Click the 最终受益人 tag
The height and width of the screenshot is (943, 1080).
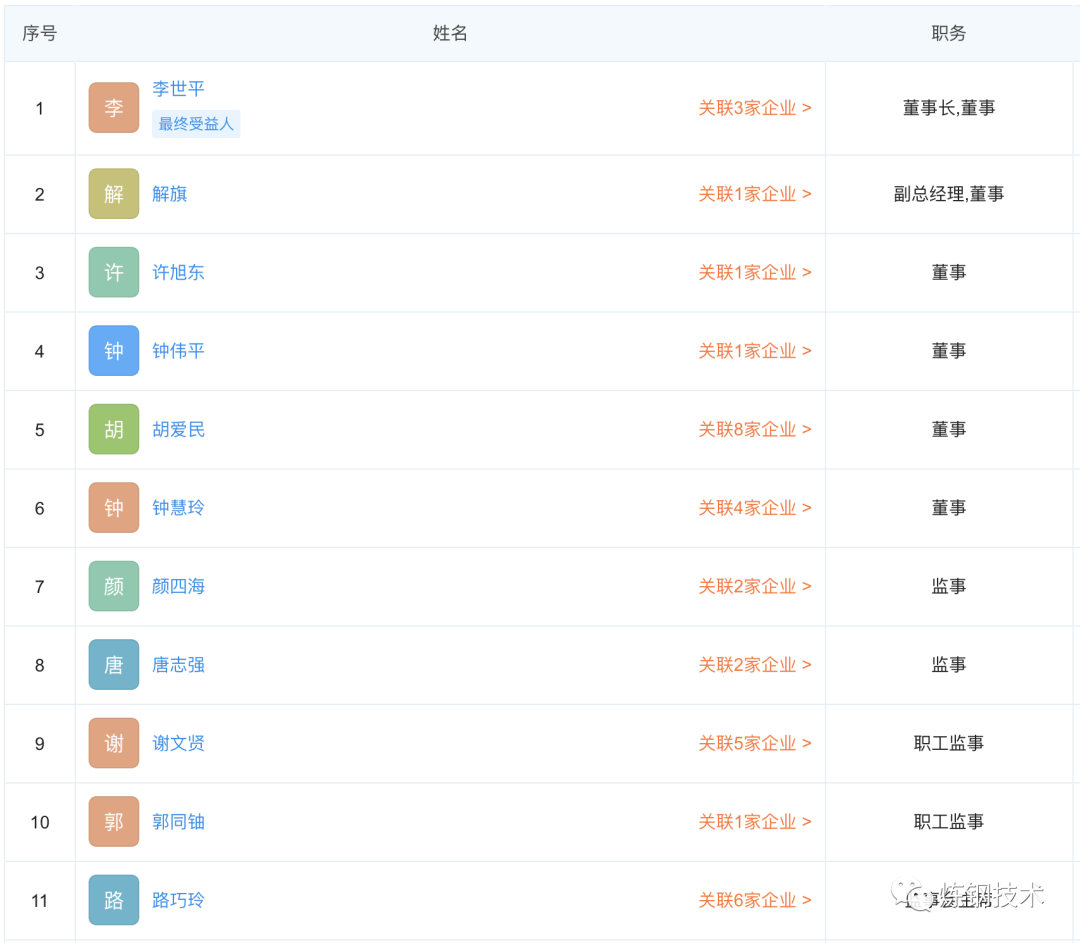[196, 124]
